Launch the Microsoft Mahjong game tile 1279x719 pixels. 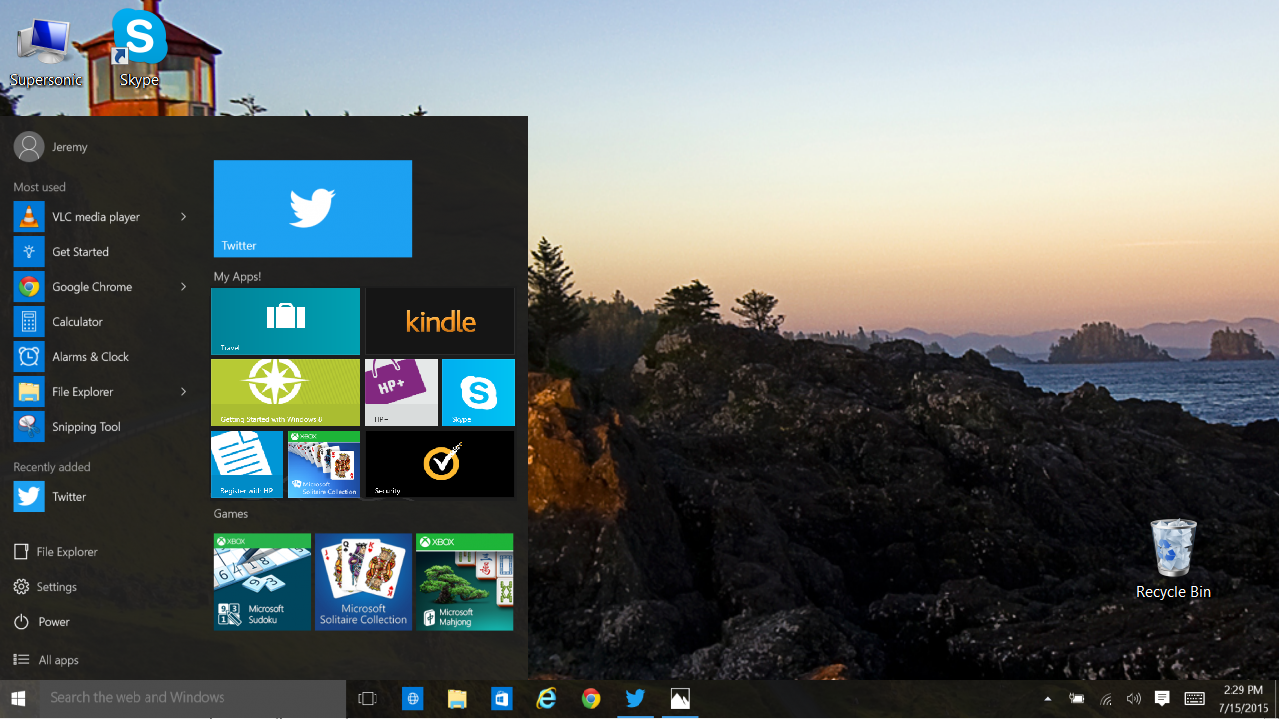tap(465, 582)
